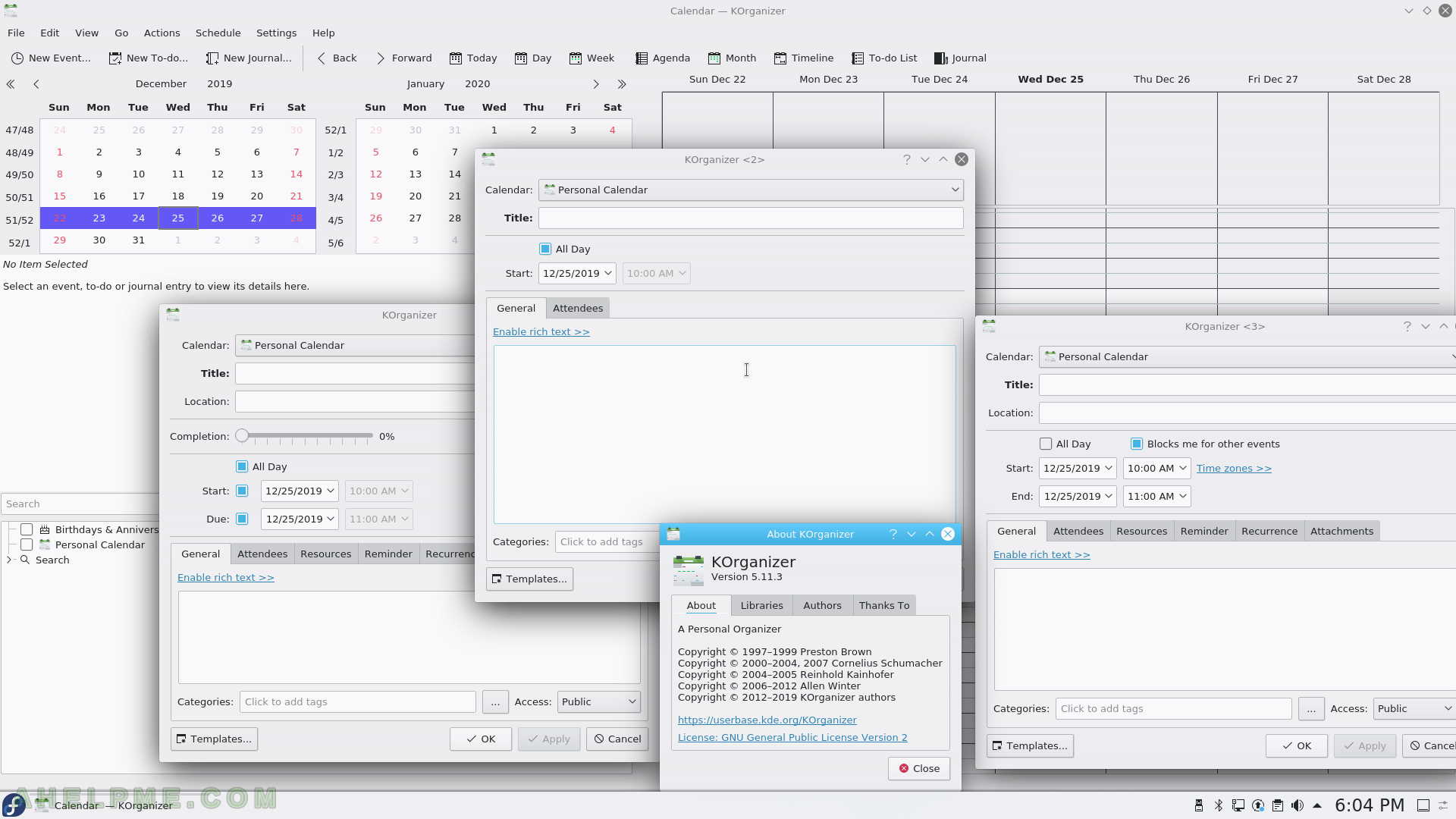Go to next month with right arrow
This screenshot has height=819, width=1456.
coord(596,84)
